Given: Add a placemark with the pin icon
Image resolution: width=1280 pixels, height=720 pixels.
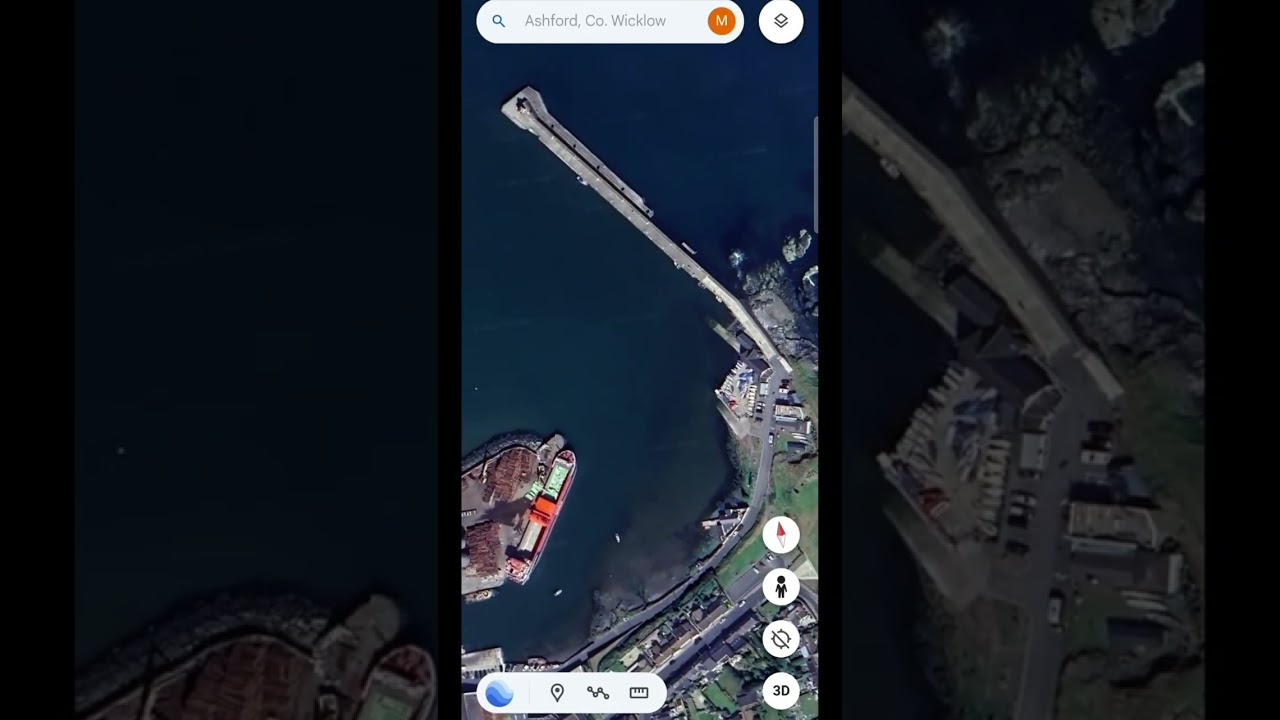Looking at the screenshot, I should pyautogui.click(x=557, y=692).
